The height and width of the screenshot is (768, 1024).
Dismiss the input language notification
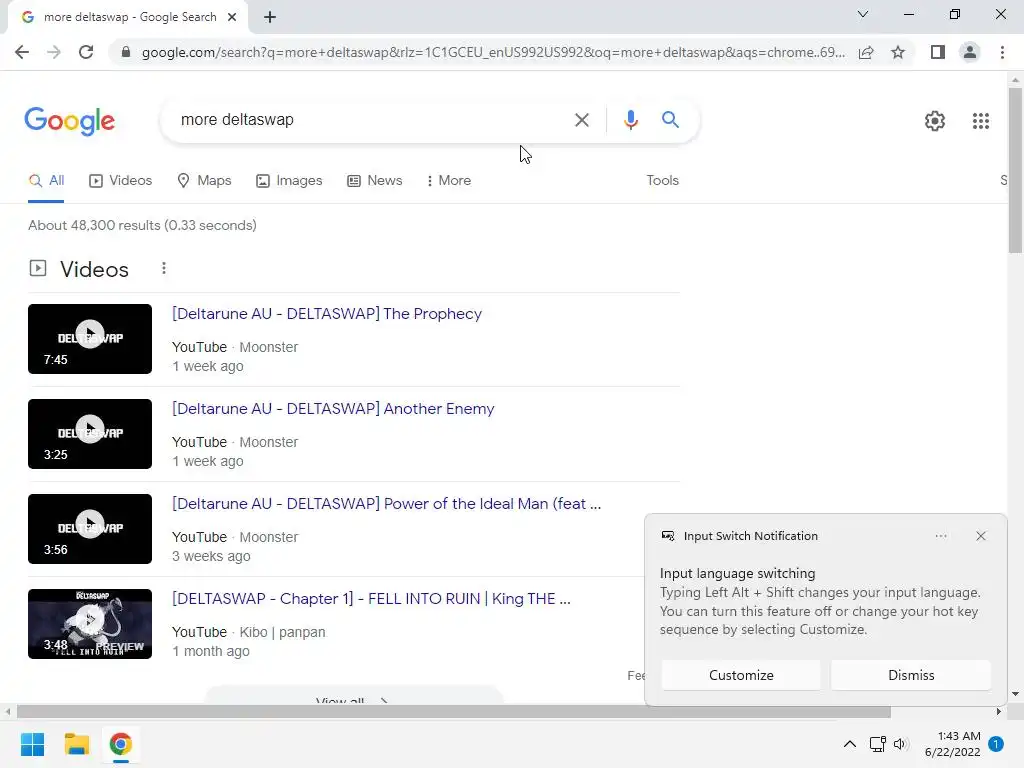[911, 675]
